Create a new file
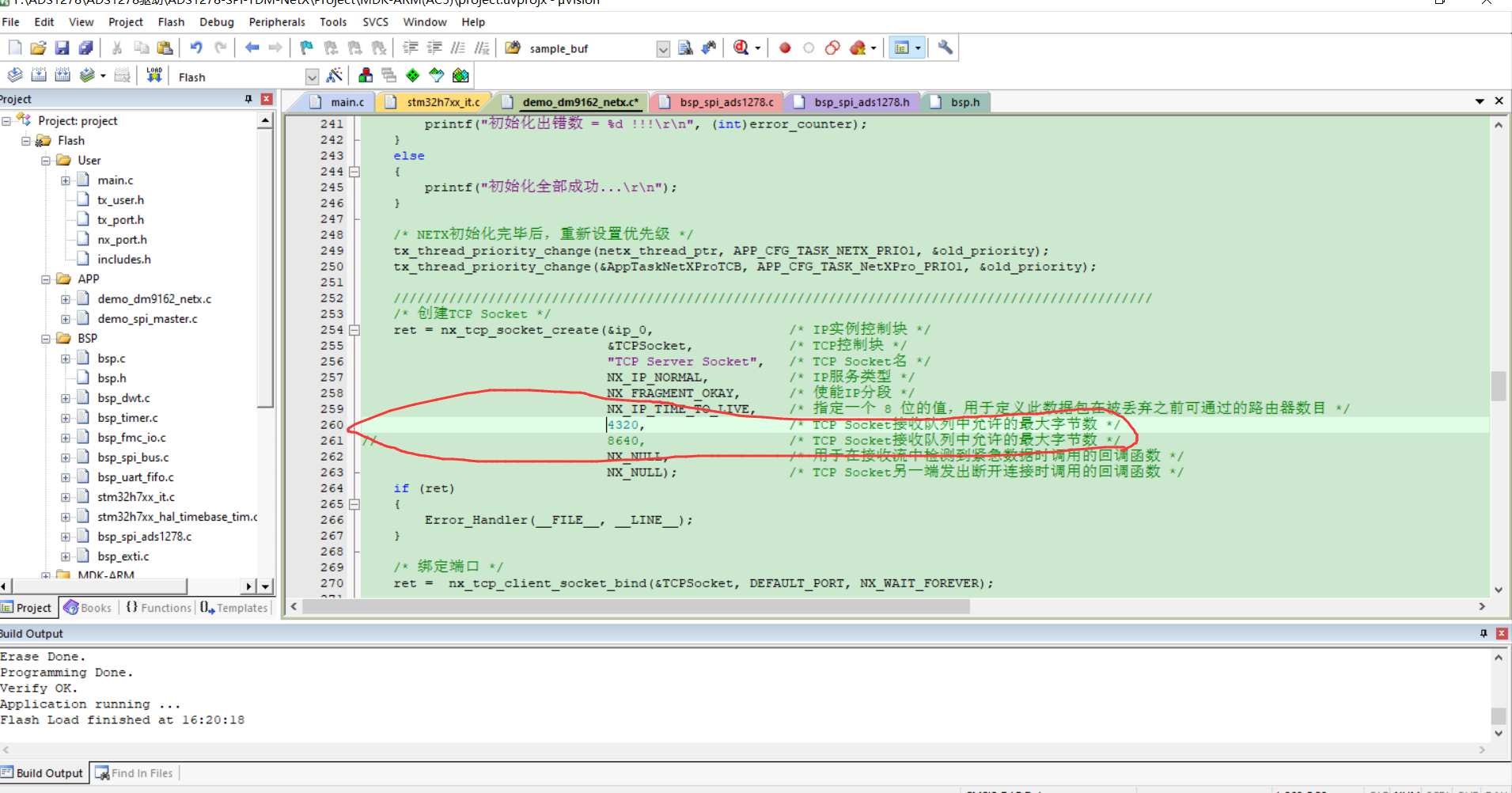Viewport: 1512px width, 793px height. pyautogui.click(x=15, y=48)
